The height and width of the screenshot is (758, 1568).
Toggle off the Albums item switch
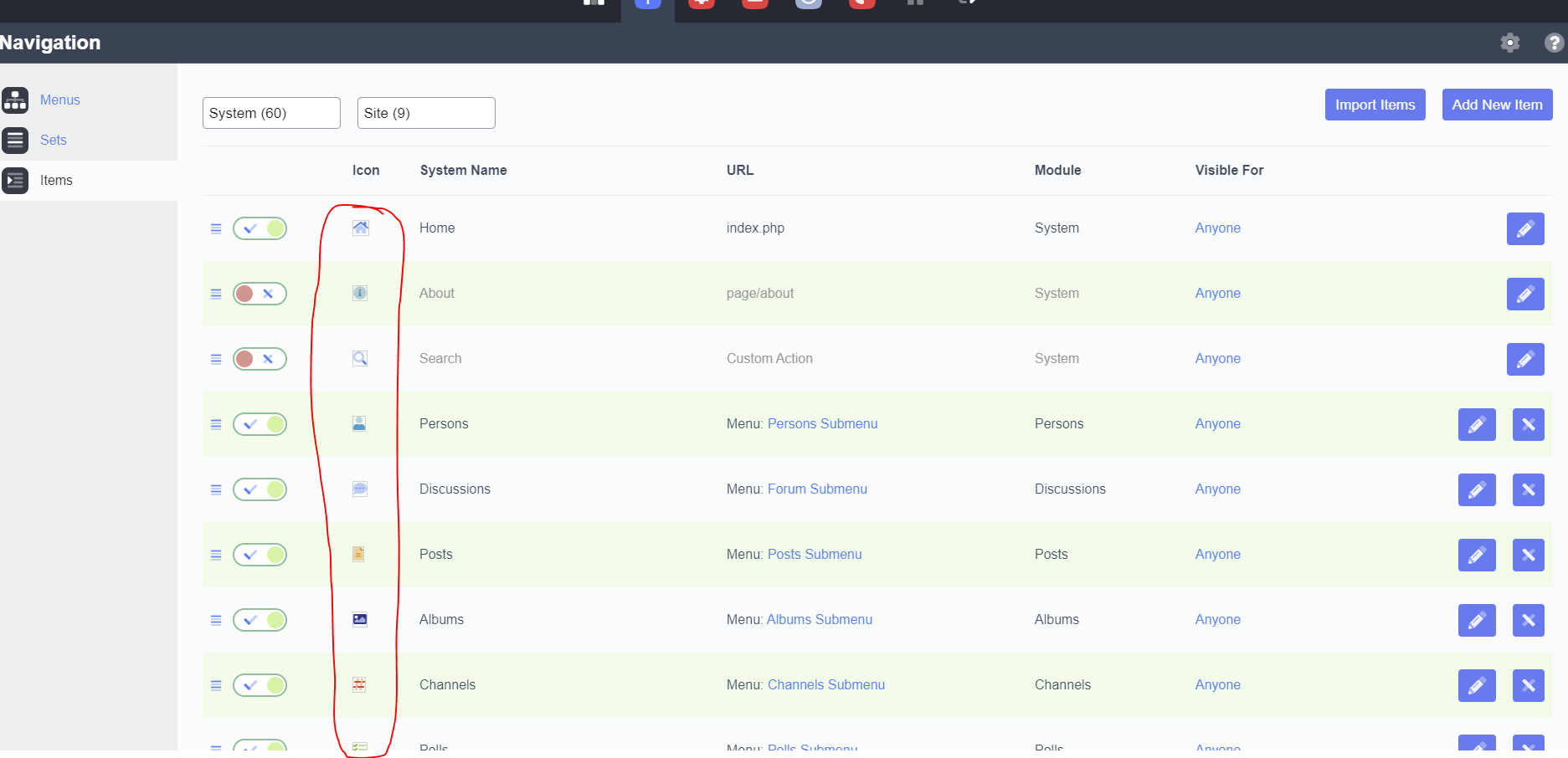(260, 620)
